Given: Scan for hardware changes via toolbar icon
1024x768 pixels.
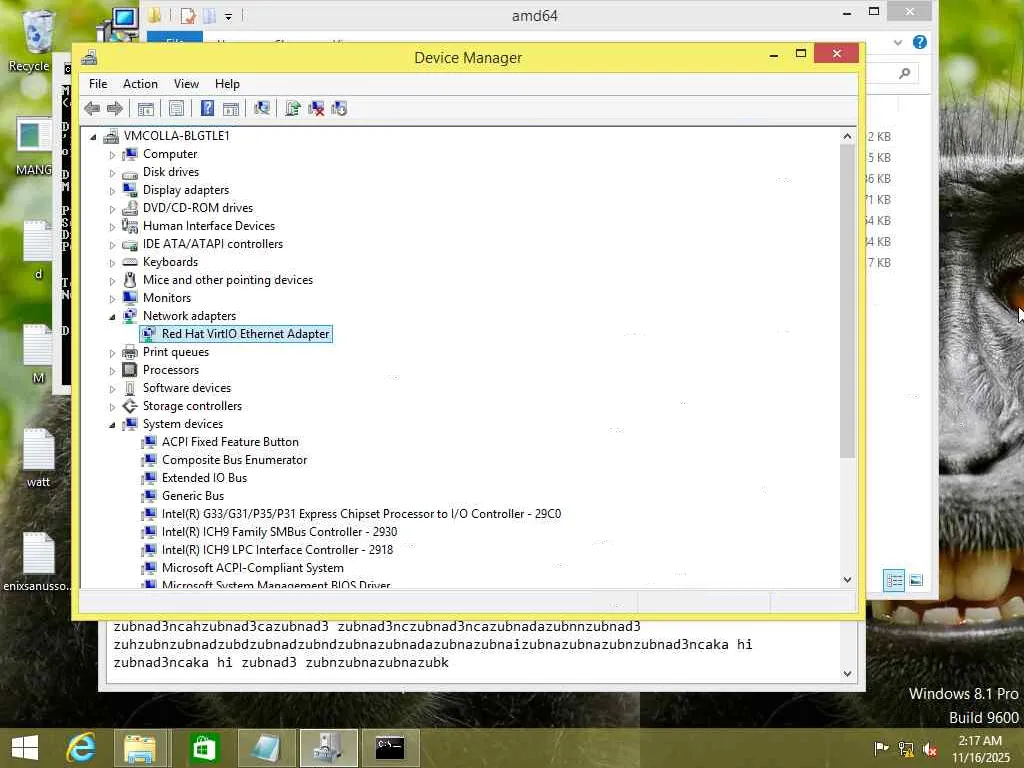Looking at the screenshot, I should [x=262, y=108].
